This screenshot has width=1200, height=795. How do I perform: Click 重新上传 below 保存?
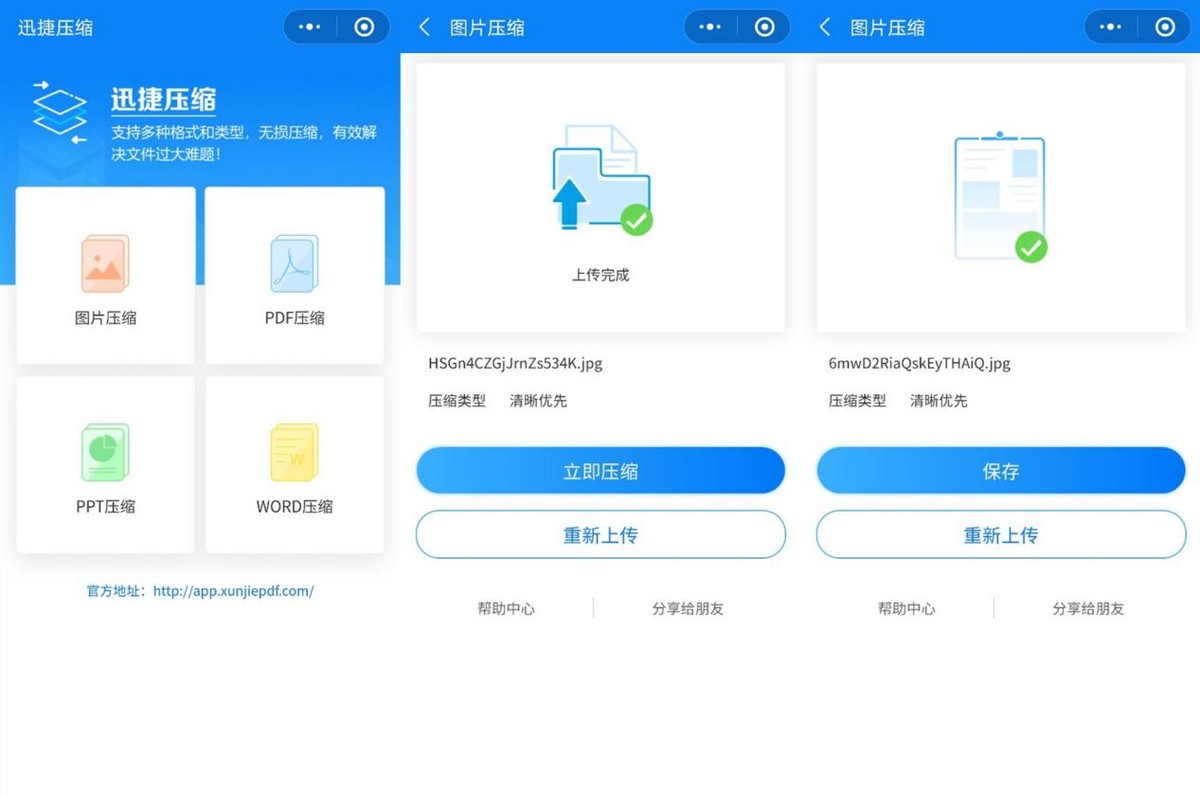point(1000,534)
